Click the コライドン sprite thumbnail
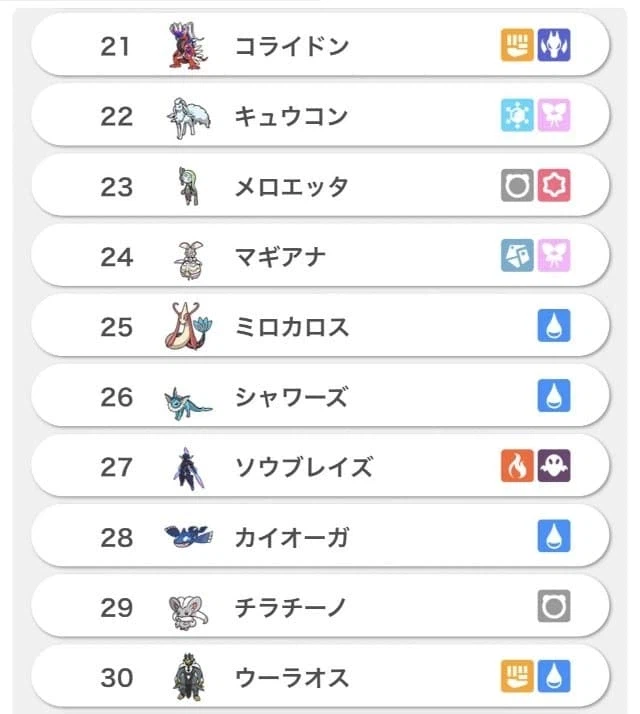The width and height of the screenshot is (640, 714). (x=188, y=46)
